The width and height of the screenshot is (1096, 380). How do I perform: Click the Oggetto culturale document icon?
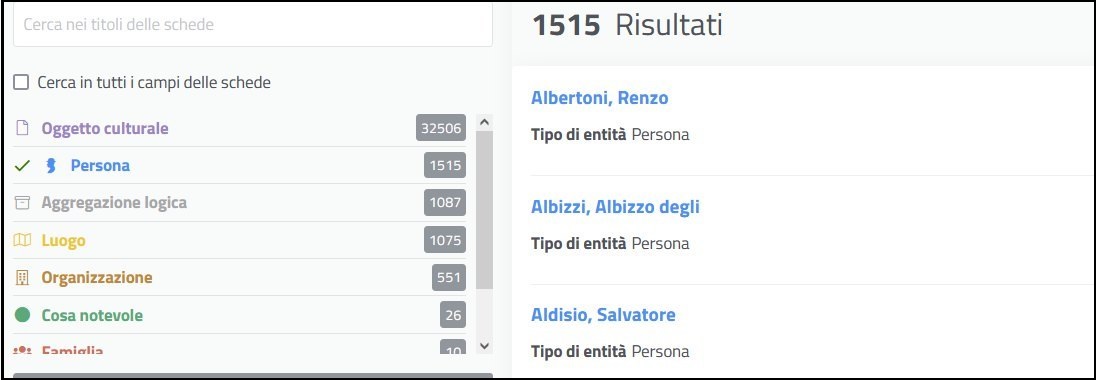(22, 129)
